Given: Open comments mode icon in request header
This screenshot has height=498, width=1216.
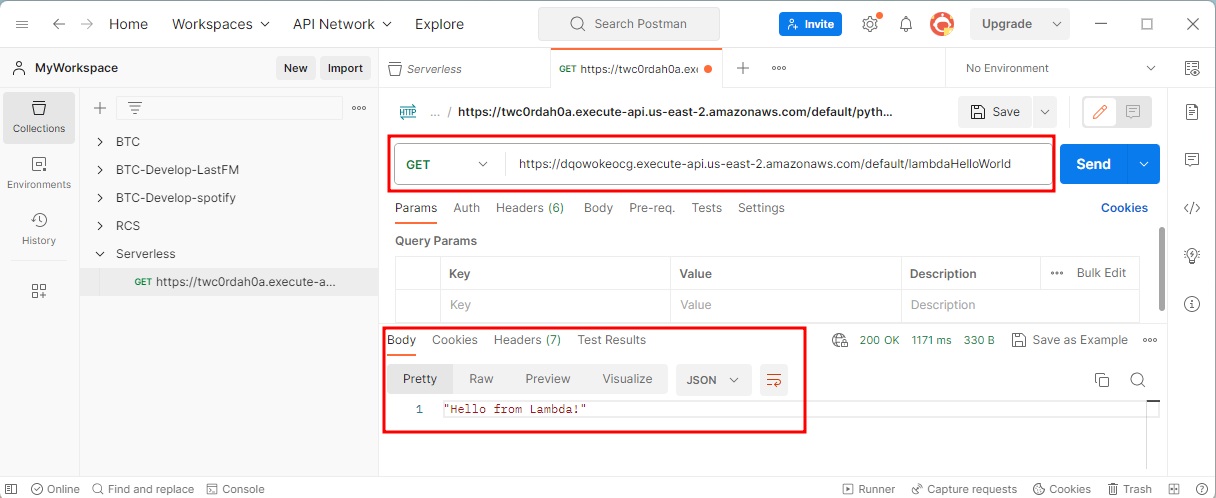Looking at the screenshot, I should pyautogui.click(x=1133, y=112).
